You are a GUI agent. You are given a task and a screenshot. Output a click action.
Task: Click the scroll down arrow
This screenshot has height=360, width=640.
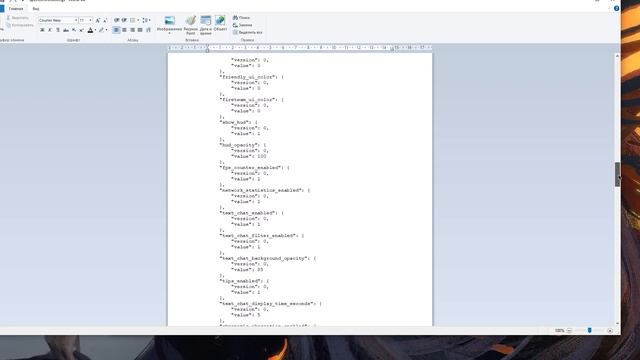(617, 323)
